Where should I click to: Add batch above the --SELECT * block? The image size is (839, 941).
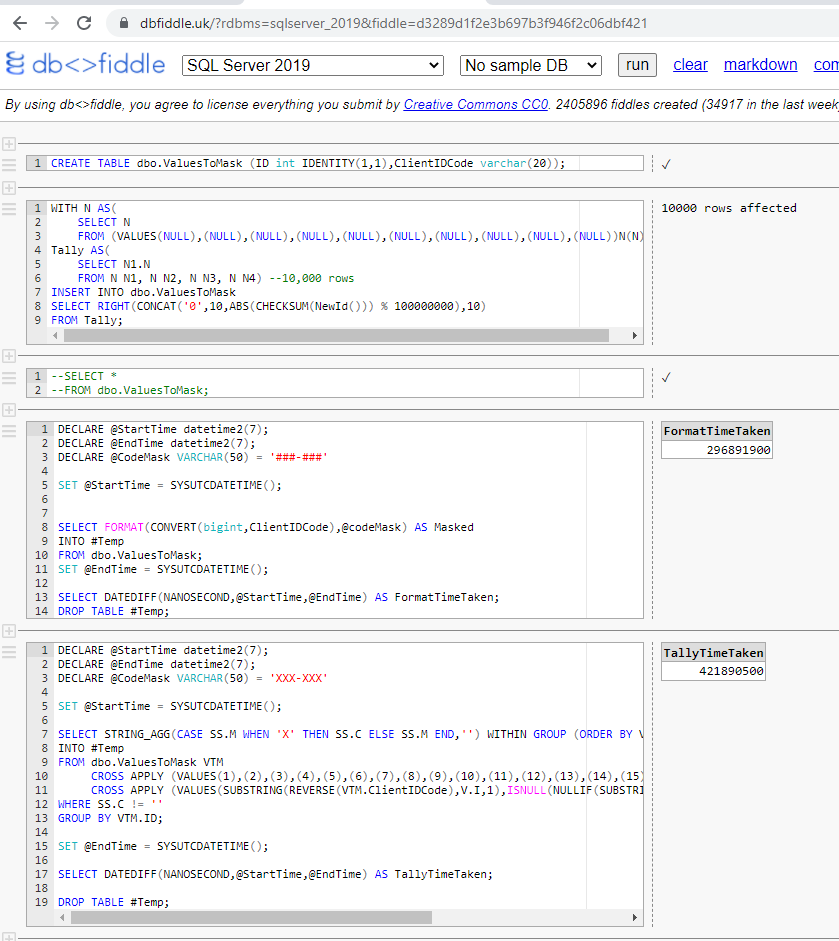8,356
